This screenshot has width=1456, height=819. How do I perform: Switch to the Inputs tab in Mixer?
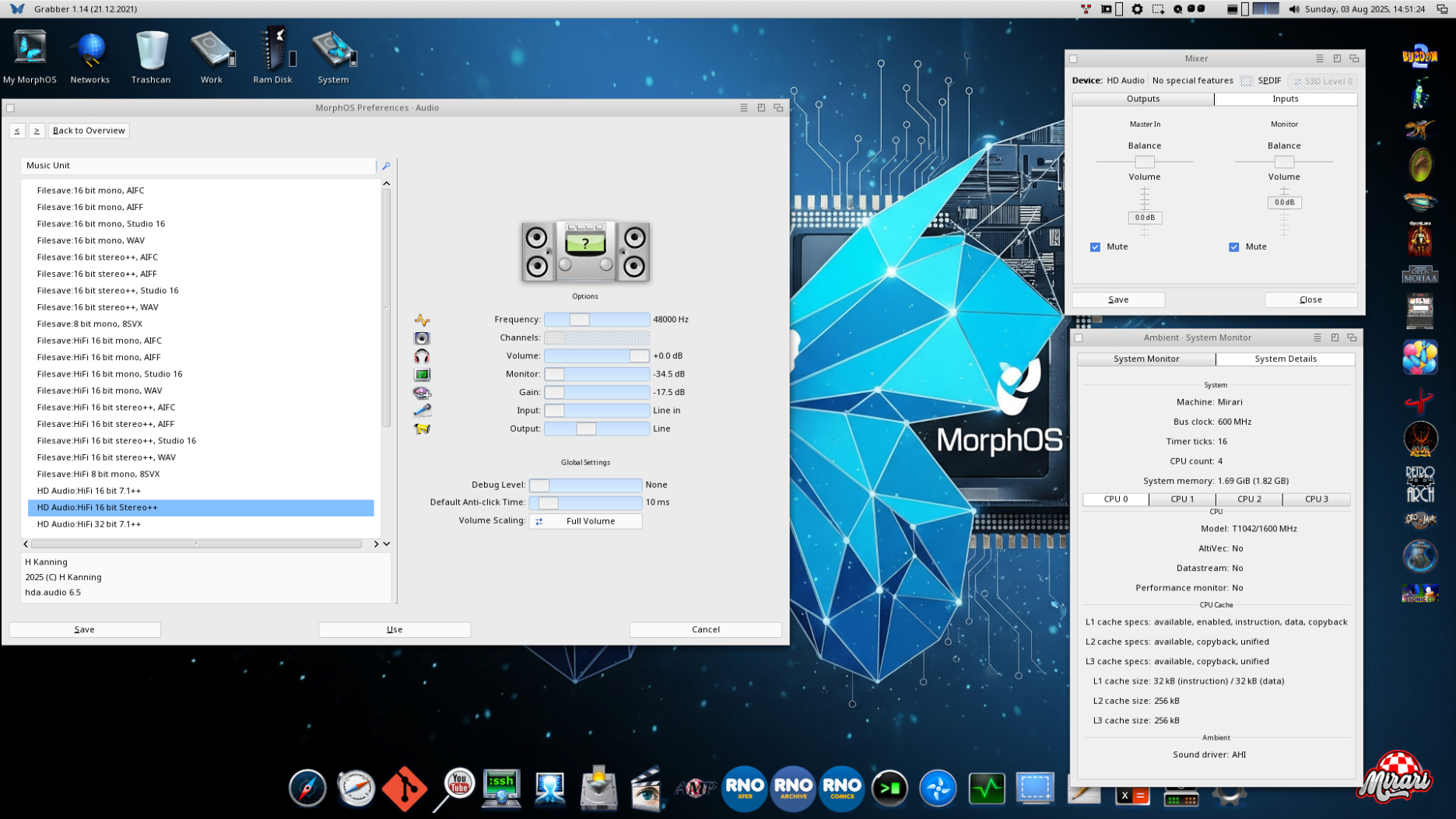(x=1285, y=99)
